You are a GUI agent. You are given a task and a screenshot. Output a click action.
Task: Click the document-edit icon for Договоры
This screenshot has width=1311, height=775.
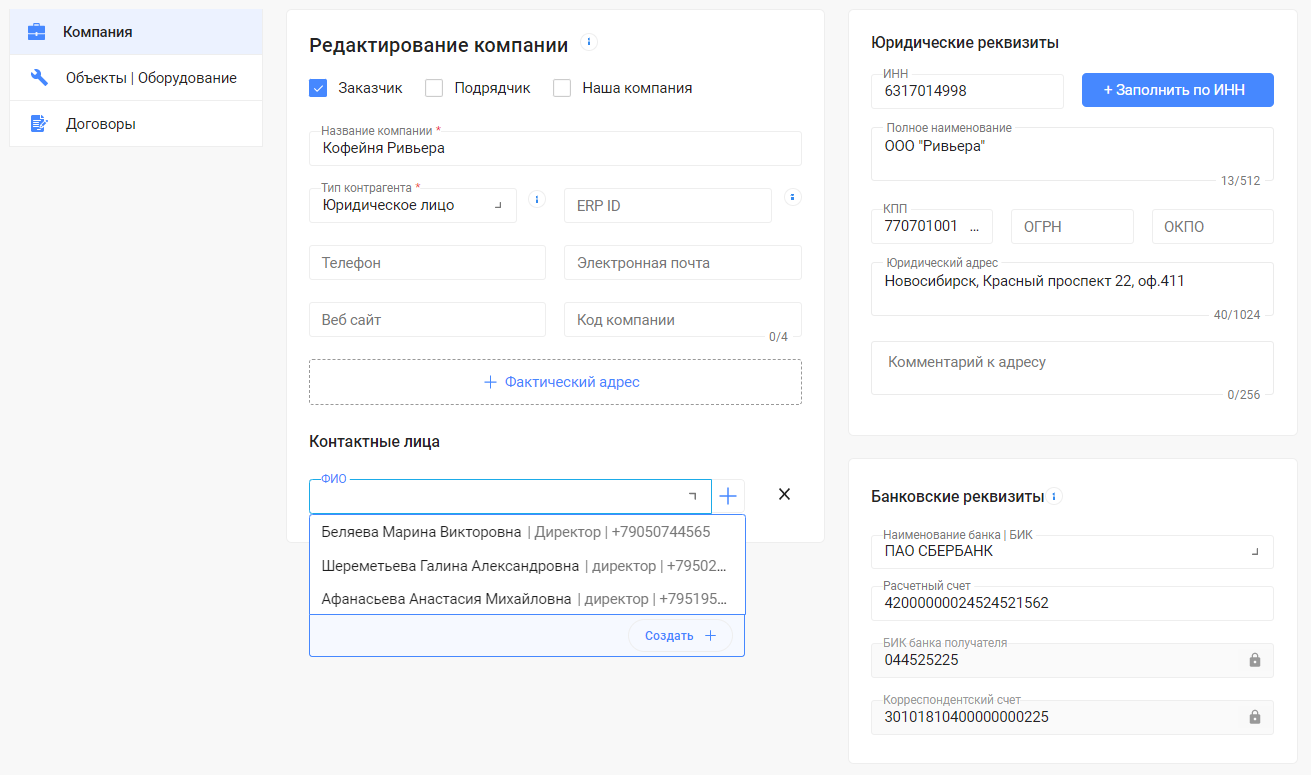tap(39, 124)
